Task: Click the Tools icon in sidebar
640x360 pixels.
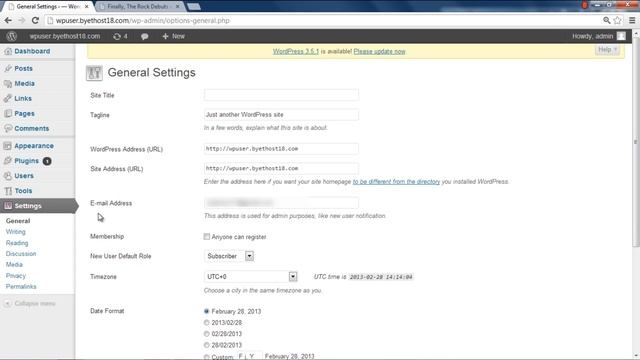Action: (8, 191)
